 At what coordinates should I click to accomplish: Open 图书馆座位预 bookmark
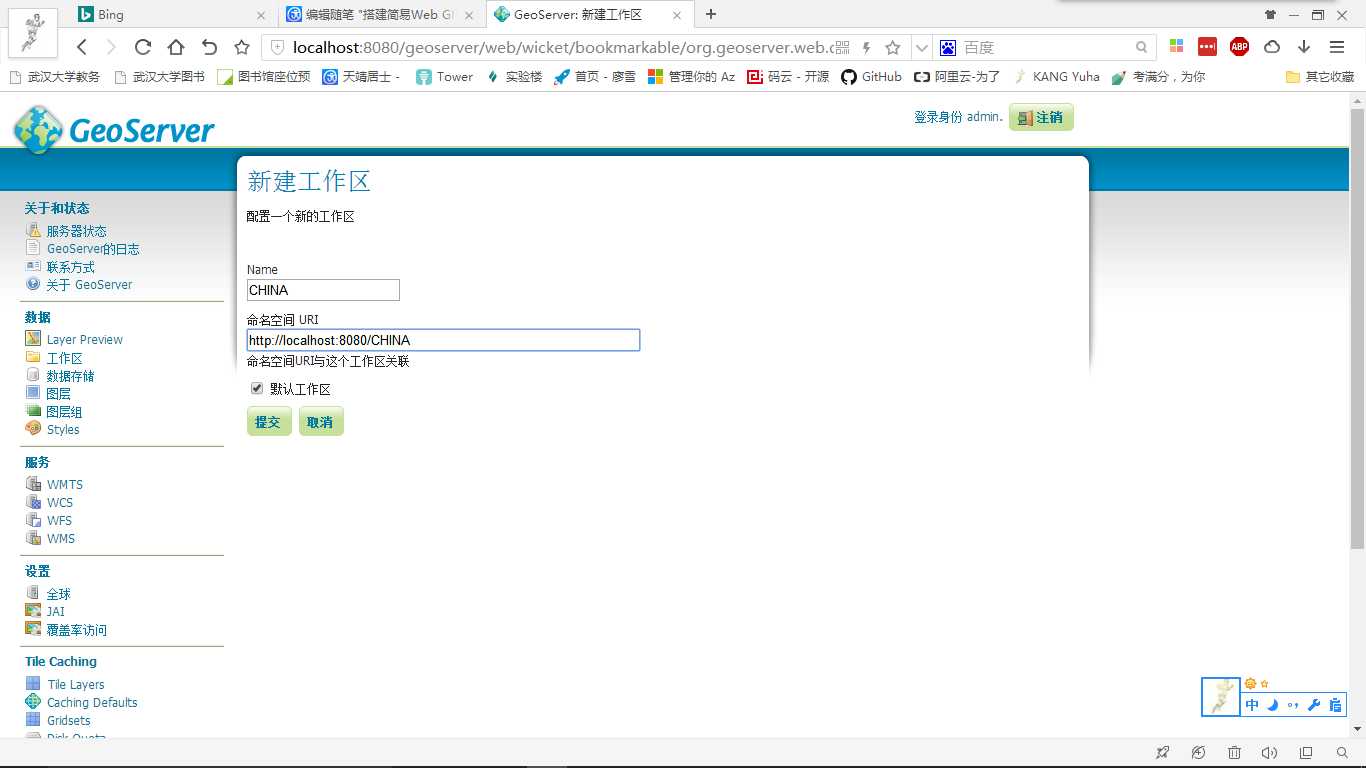[x=264, y=76]
